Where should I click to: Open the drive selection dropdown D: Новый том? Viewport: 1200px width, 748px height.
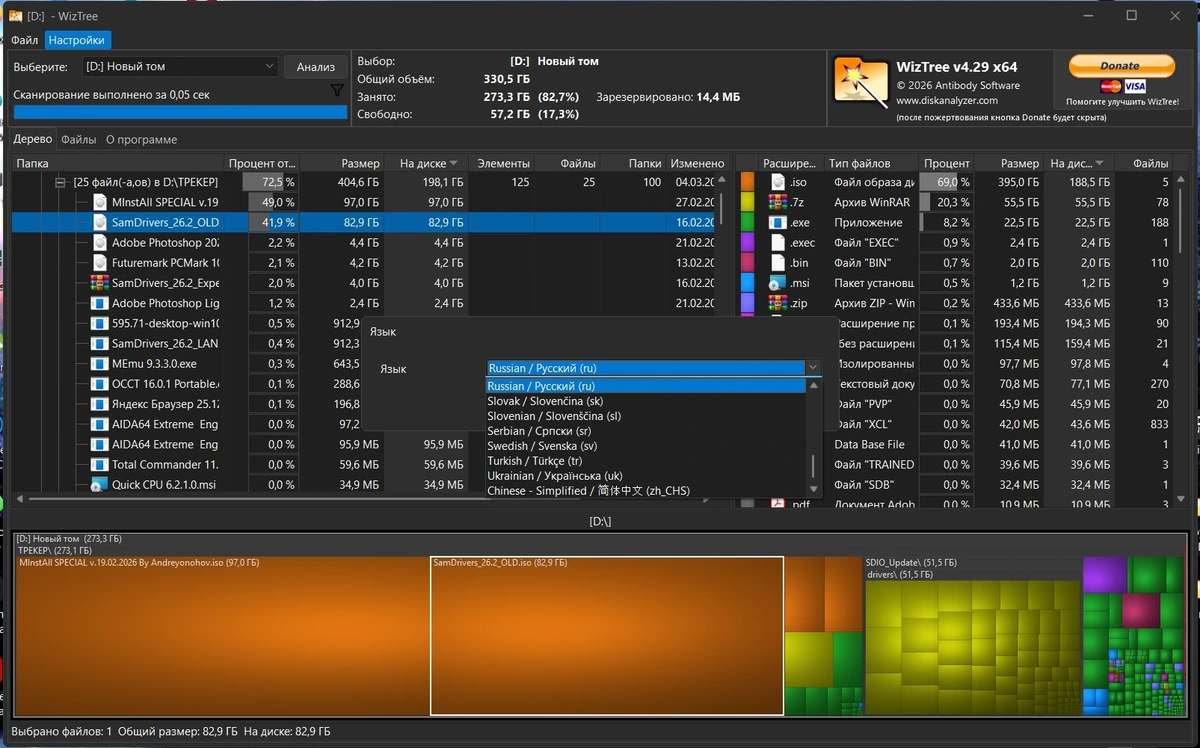(180, 66)
